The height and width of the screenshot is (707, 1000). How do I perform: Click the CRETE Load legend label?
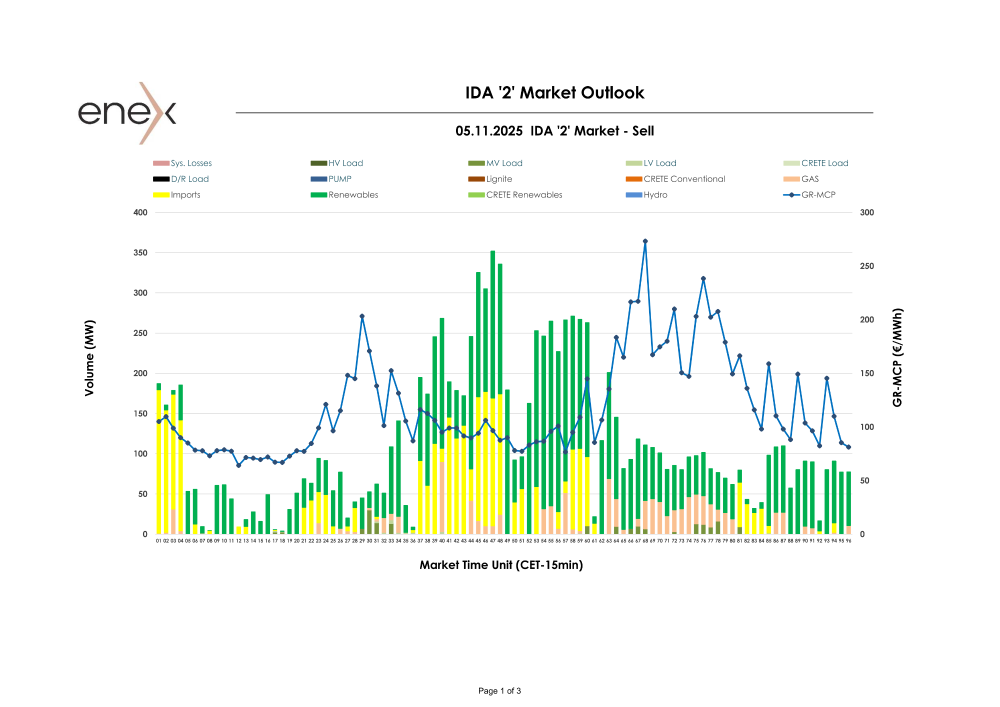tap(824, 163)
